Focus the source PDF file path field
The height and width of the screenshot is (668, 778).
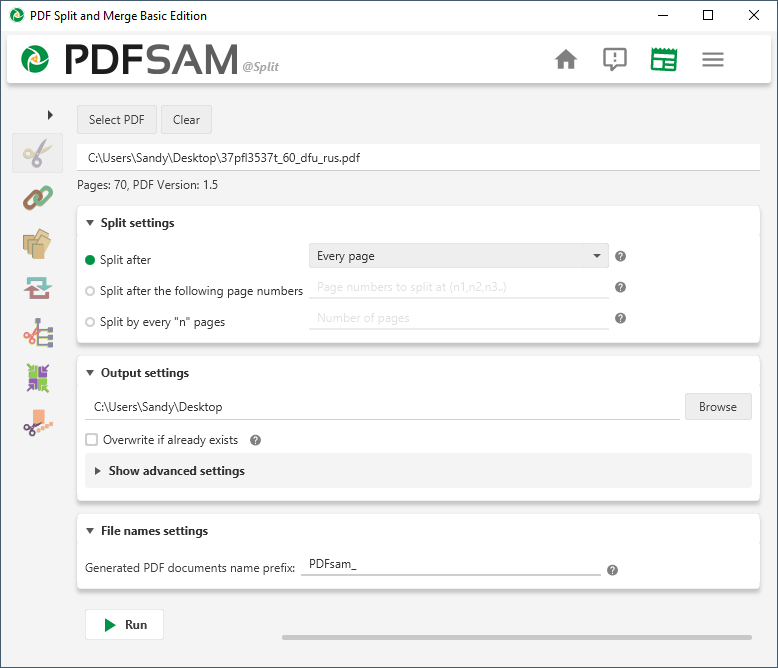pos(418,158)
